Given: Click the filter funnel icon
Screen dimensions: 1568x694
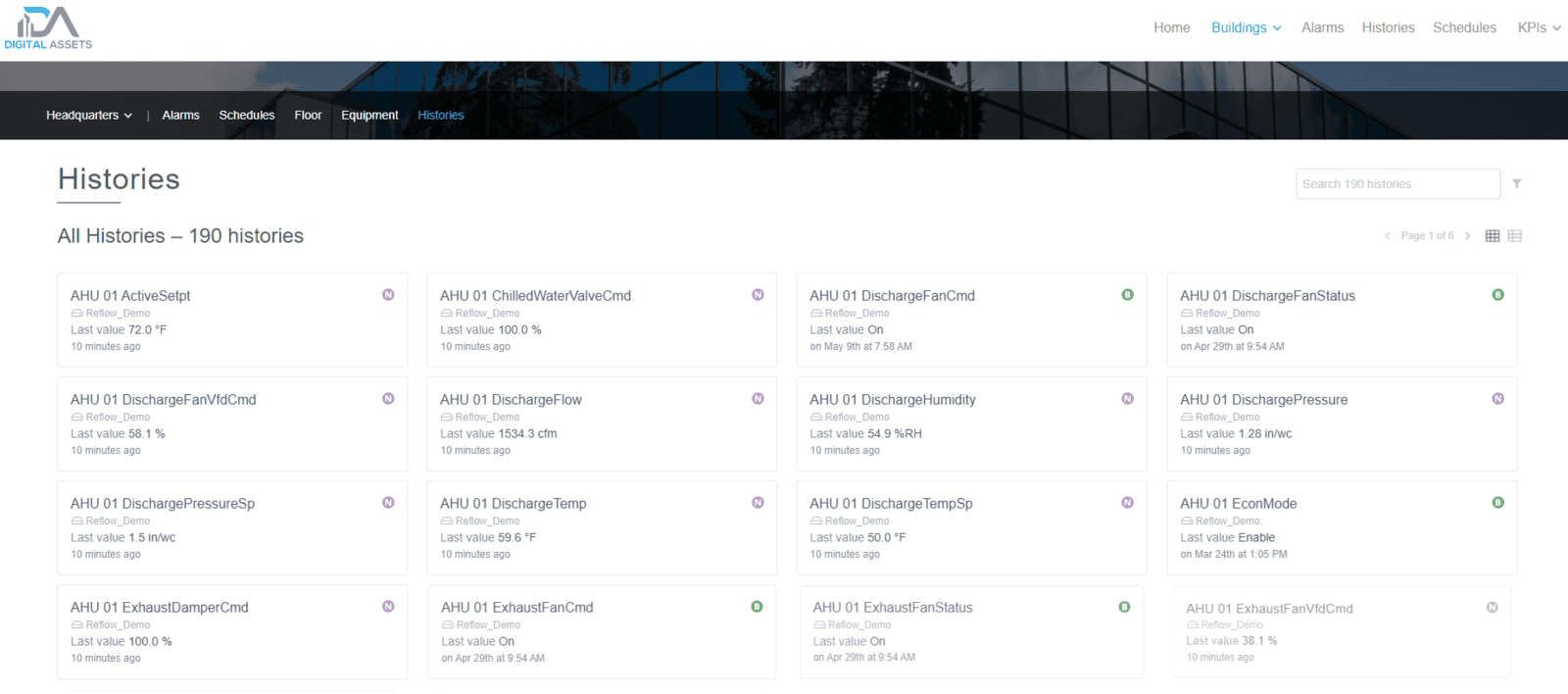Looking at the screenshot, I should pyautogui.click(x=1516, y=183).
